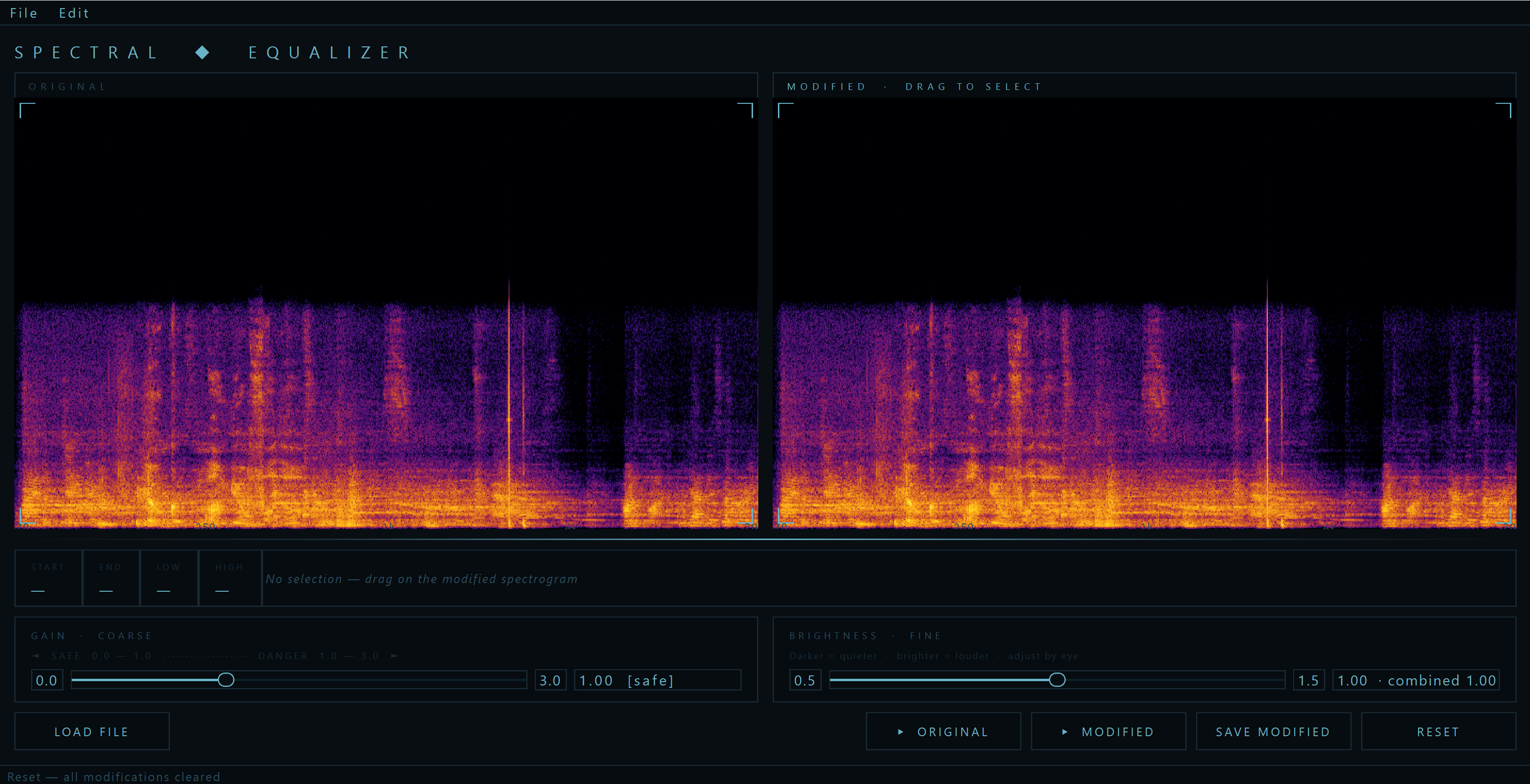Click the brightness minimum field 0.5
1530x784 pixels.
pos(805,681)
